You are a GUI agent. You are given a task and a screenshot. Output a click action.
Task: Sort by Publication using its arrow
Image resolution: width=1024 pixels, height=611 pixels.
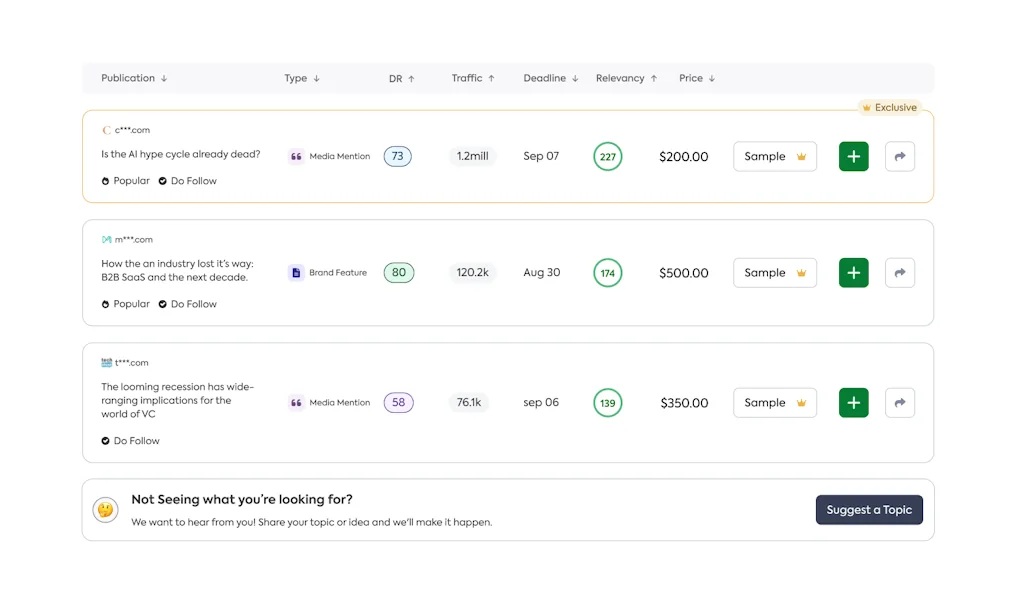164,78
